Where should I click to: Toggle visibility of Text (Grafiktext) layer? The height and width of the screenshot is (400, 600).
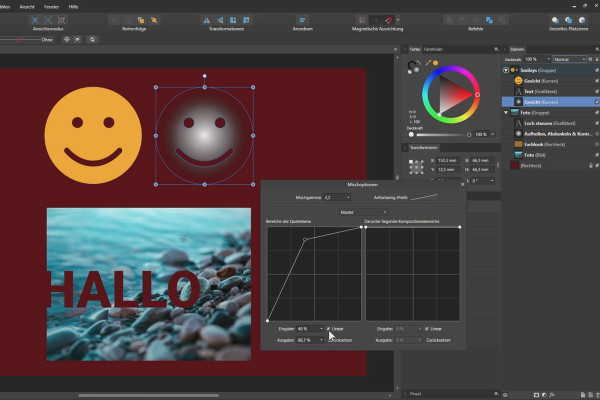click(x=597, y=91)
